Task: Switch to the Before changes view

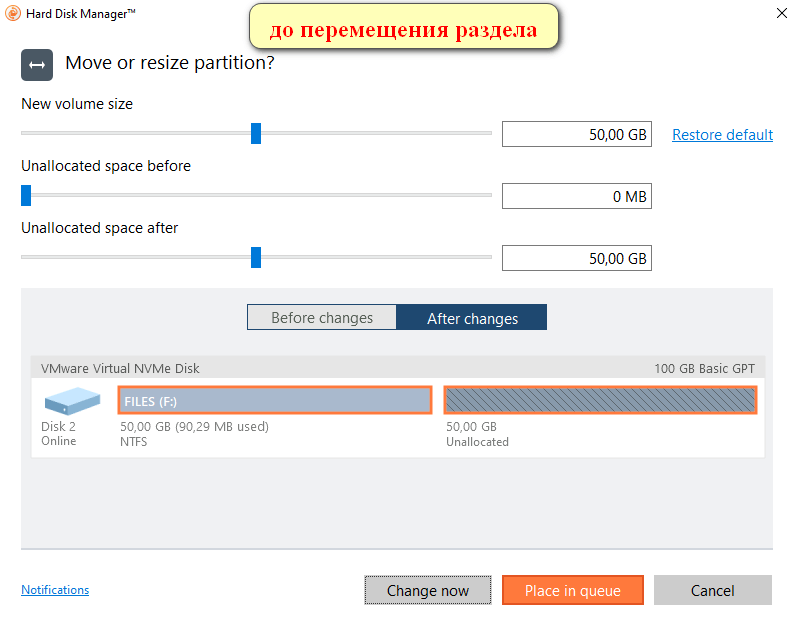Action: [322, 318]
